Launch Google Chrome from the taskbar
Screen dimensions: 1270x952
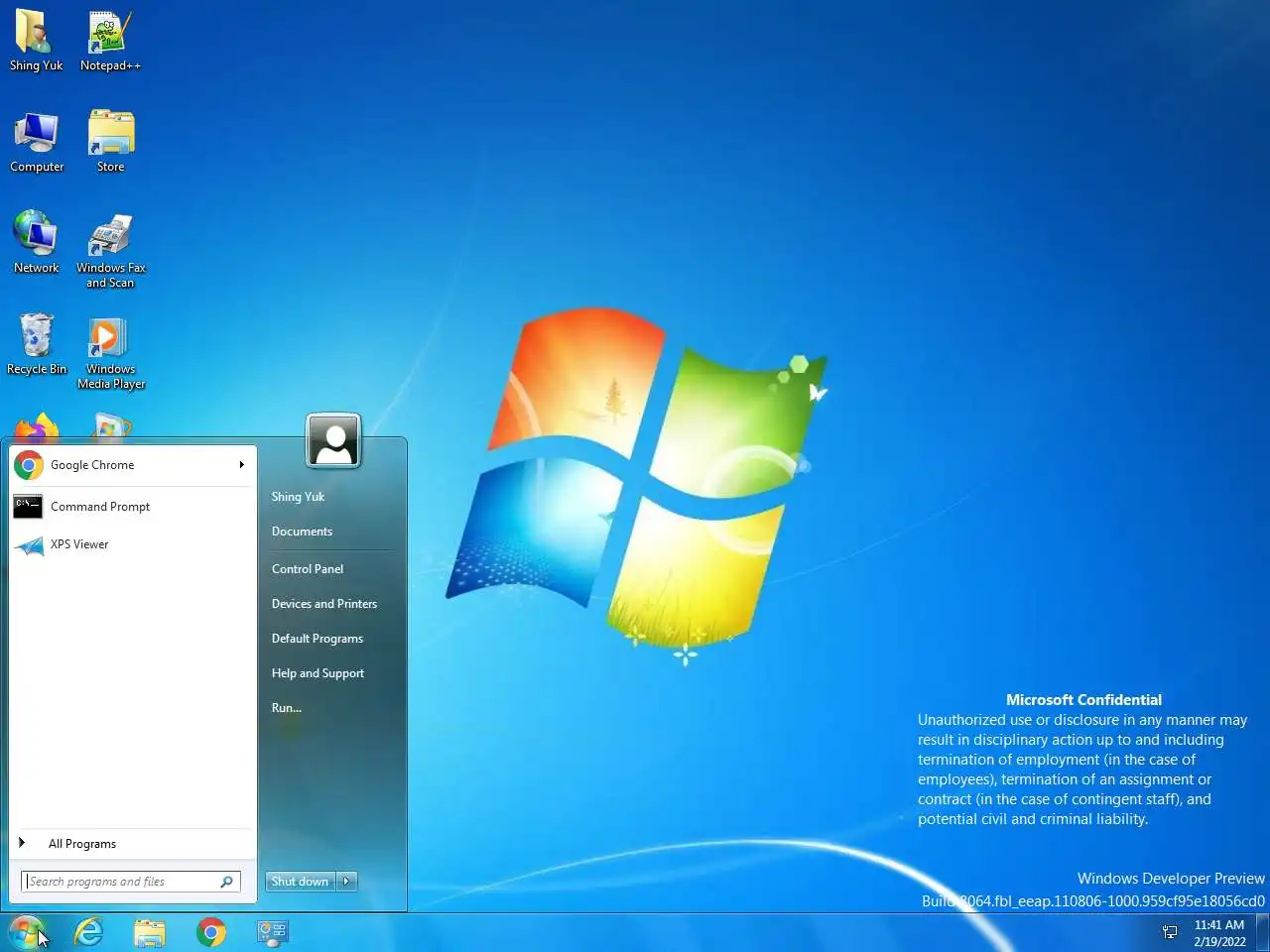pos(211,932)
